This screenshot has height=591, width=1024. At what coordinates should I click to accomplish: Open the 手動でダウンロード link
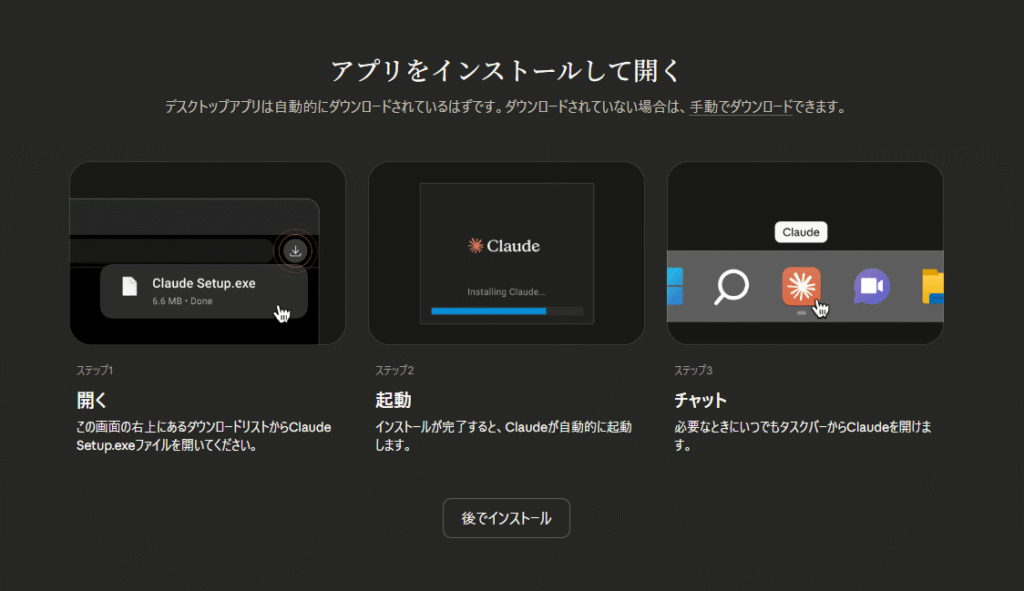[x=740, y=107]
